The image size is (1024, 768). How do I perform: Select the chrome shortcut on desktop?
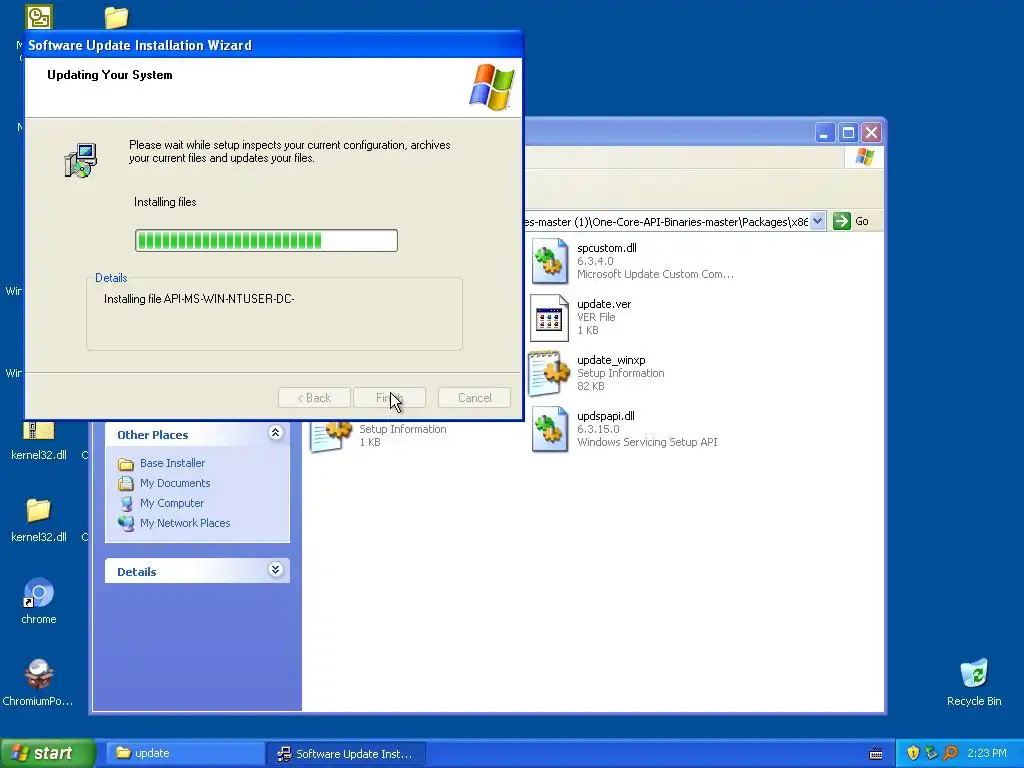point(39,594)
